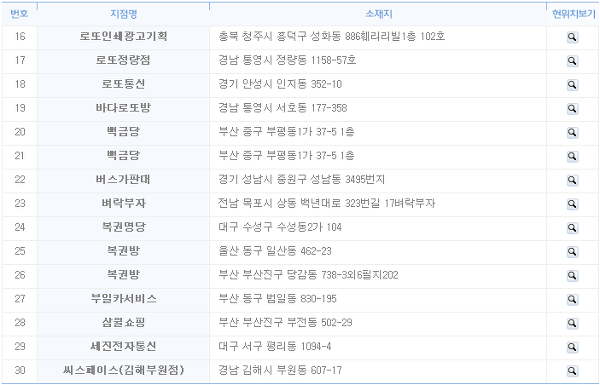Viewport: 600px width, 385px height.
Task: Select row number 18
Action: [20, 84]
